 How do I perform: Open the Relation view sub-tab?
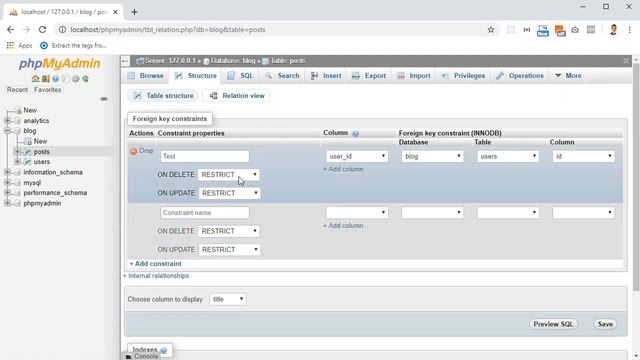click(x=237, y=96)
